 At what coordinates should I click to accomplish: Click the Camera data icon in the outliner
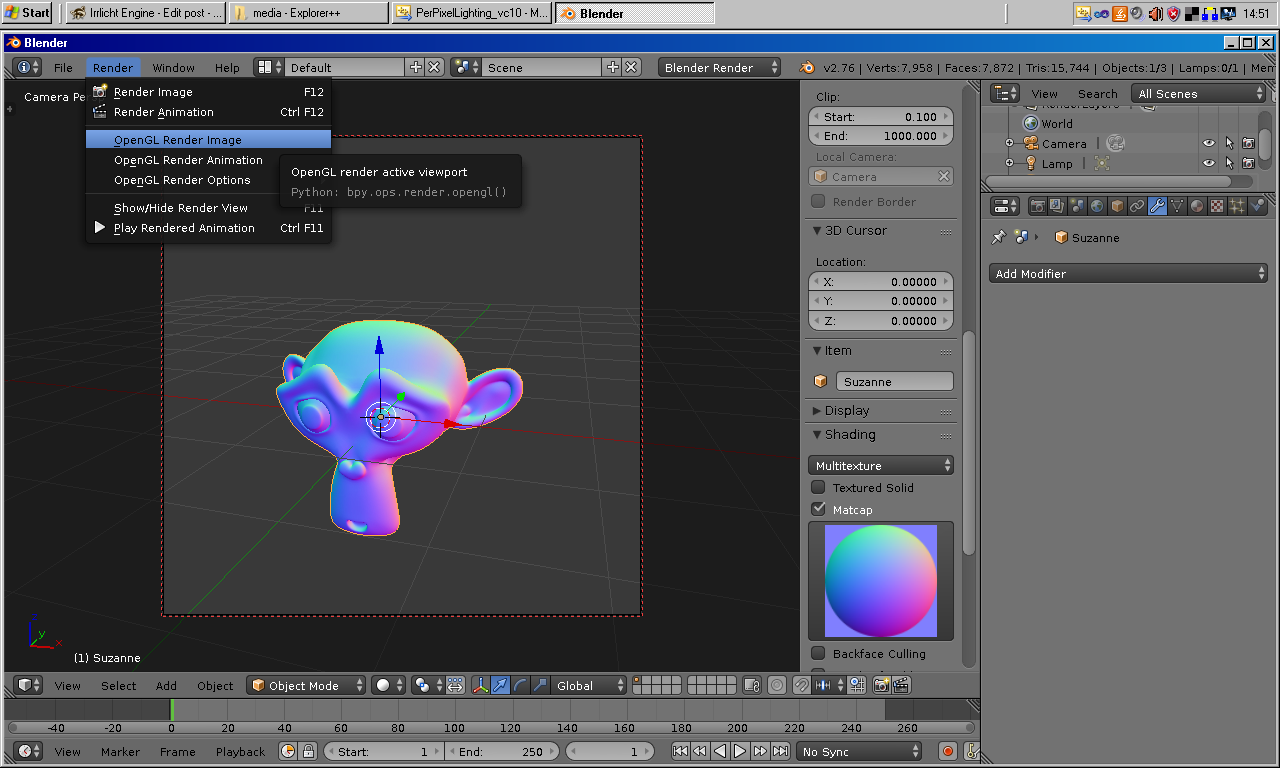[1115, 144]
